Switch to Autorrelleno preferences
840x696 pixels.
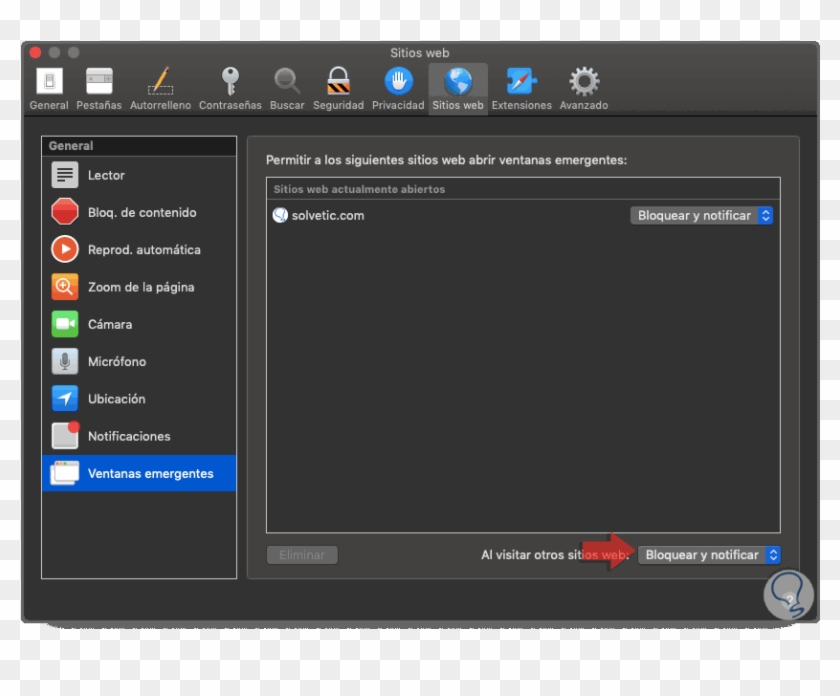[160, 82]
